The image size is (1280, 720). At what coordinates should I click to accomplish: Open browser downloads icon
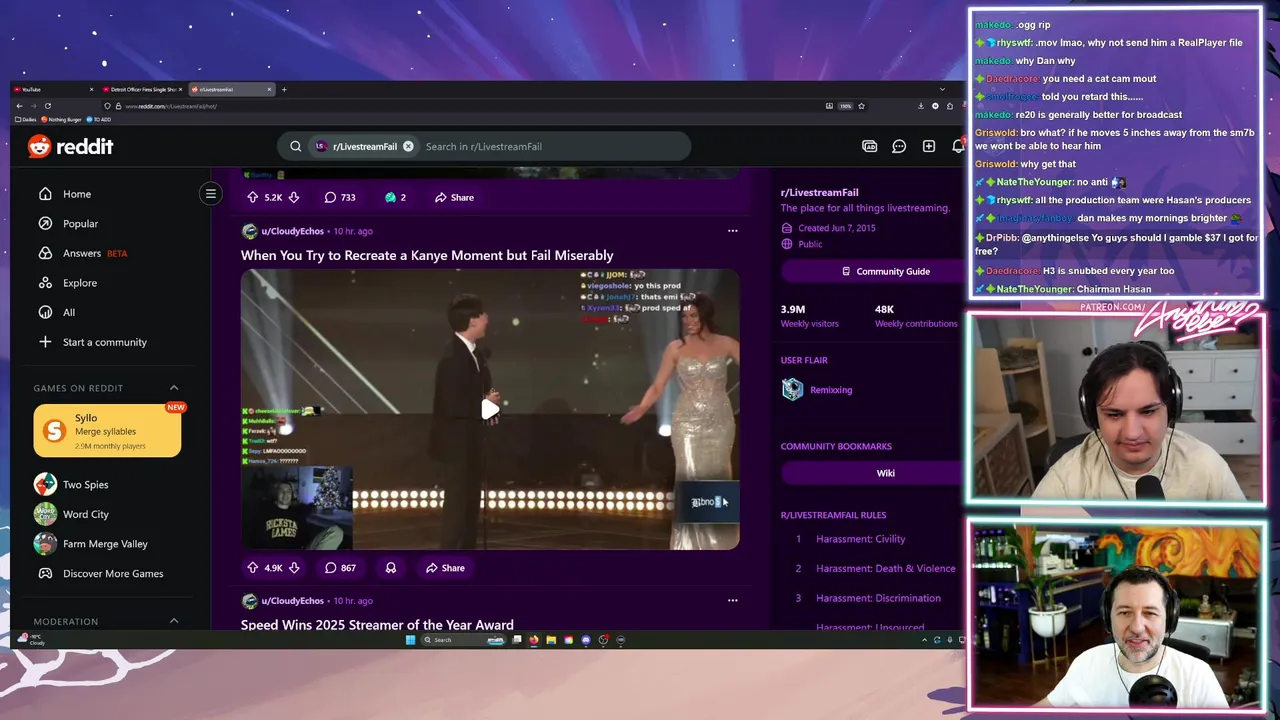pyautogui.click(x=920, y=106)
